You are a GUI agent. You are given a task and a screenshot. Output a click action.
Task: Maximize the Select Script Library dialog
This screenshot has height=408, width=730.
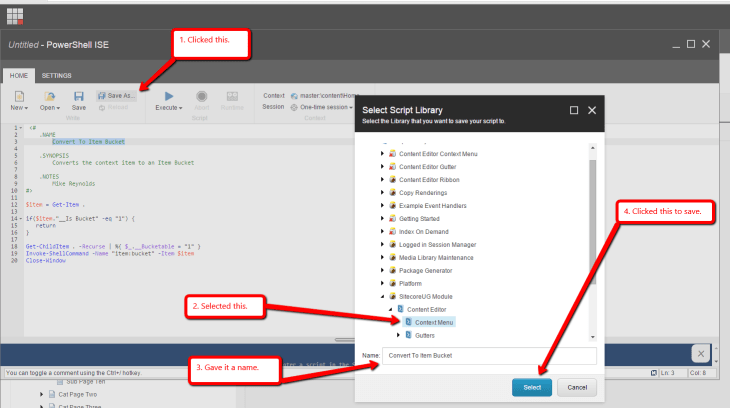574,110
